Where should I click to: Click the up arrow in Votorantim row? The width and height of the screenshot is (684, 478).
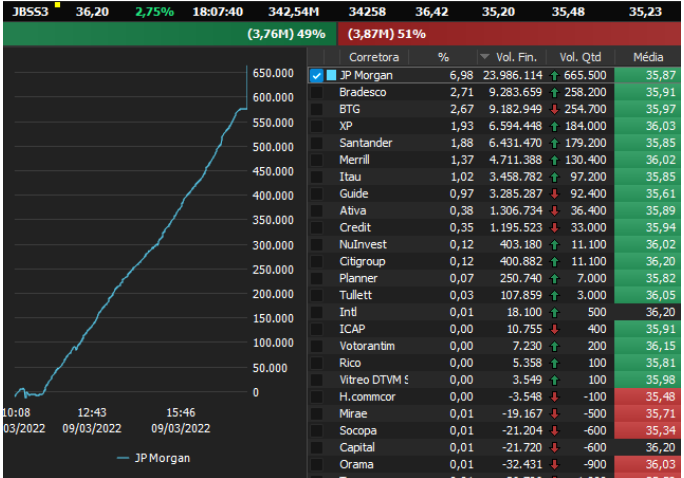point(554,346)
